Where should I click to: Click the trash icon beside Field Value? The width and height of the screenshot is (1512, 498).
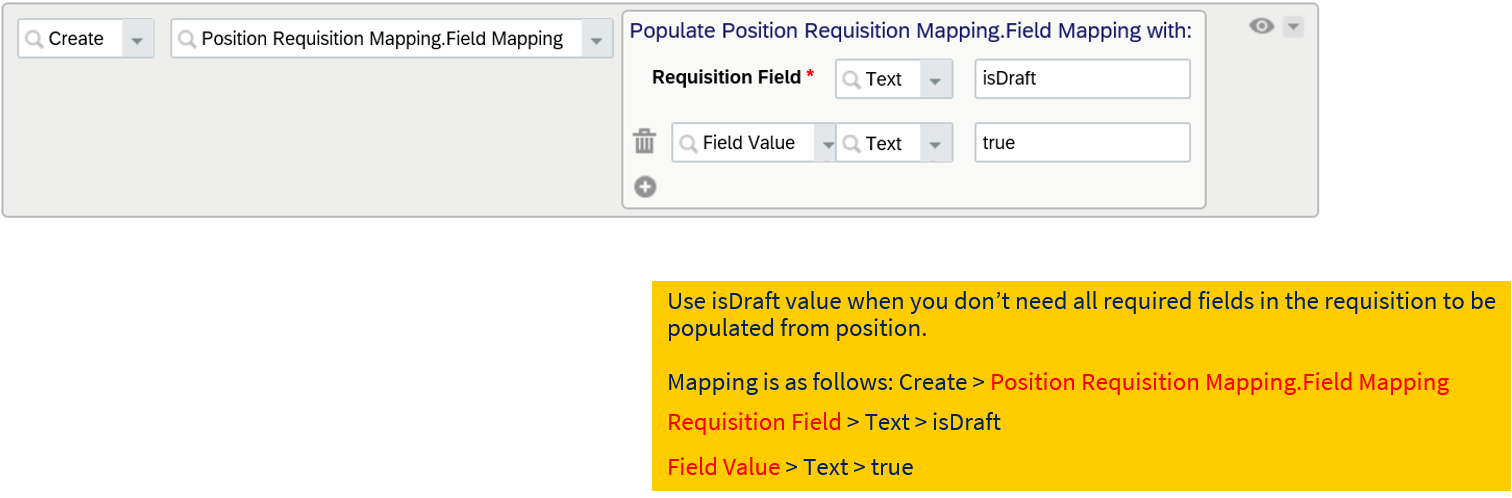[x=645, y=142]
